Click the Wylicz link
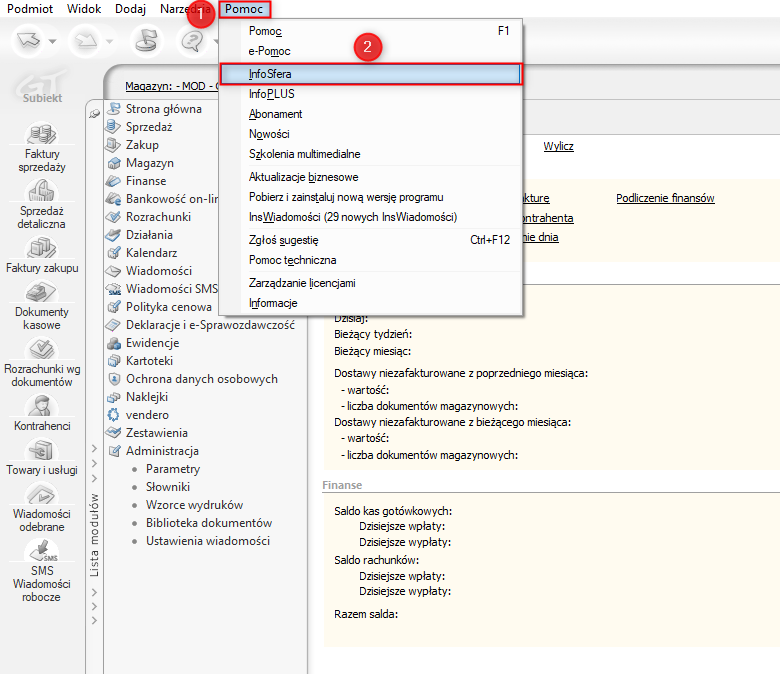This screenshot has width=780, height=674. (558, 146)
